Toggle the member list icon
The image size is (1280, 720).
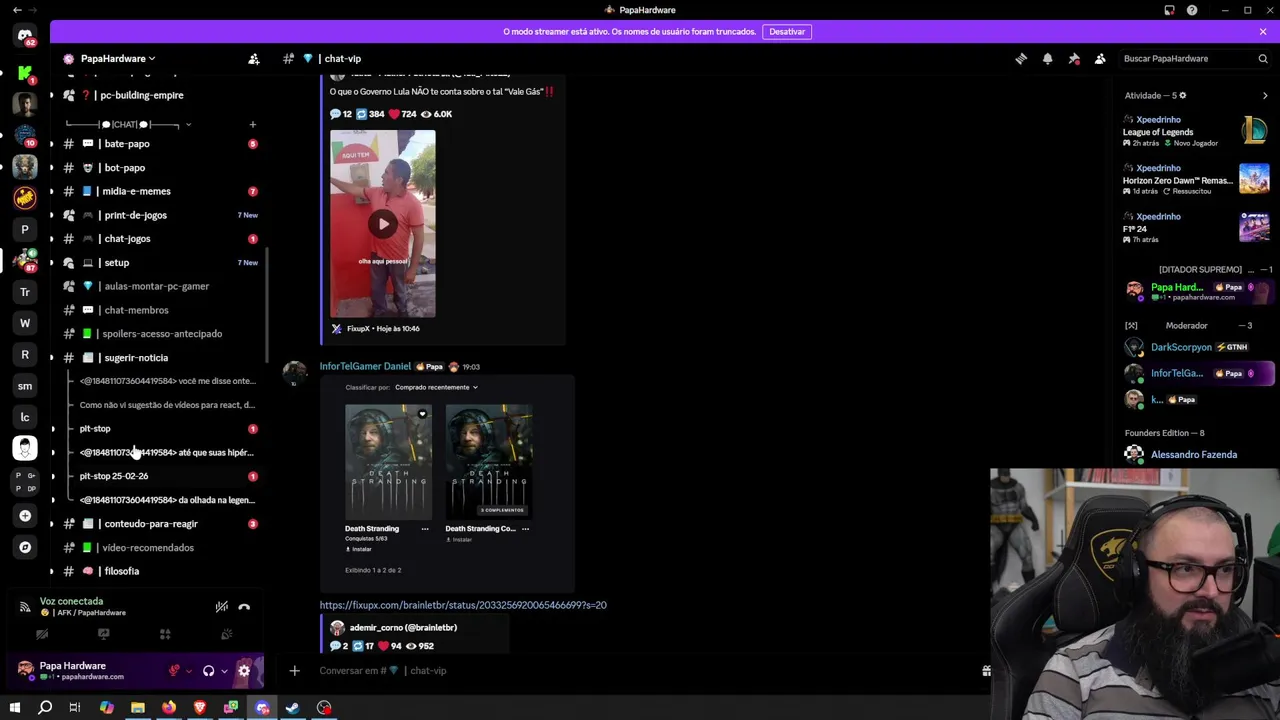point(1100,59)
